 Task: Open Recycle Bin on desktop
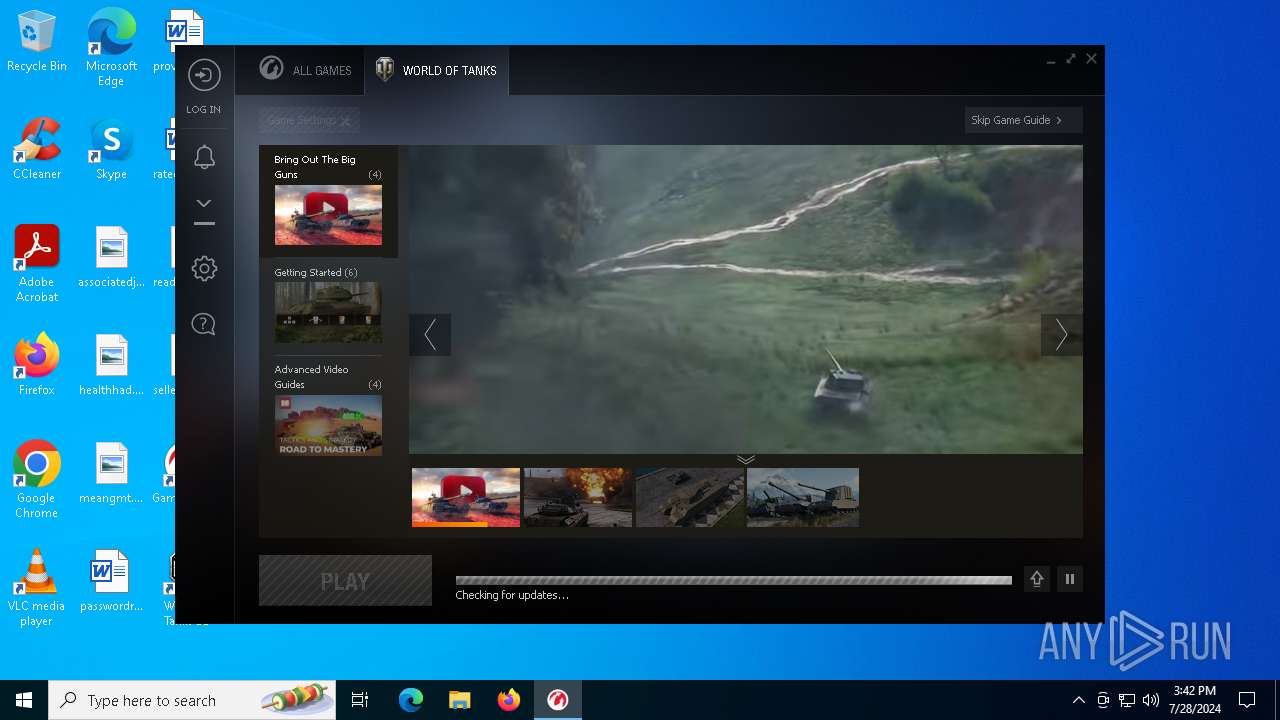point(37,42)
